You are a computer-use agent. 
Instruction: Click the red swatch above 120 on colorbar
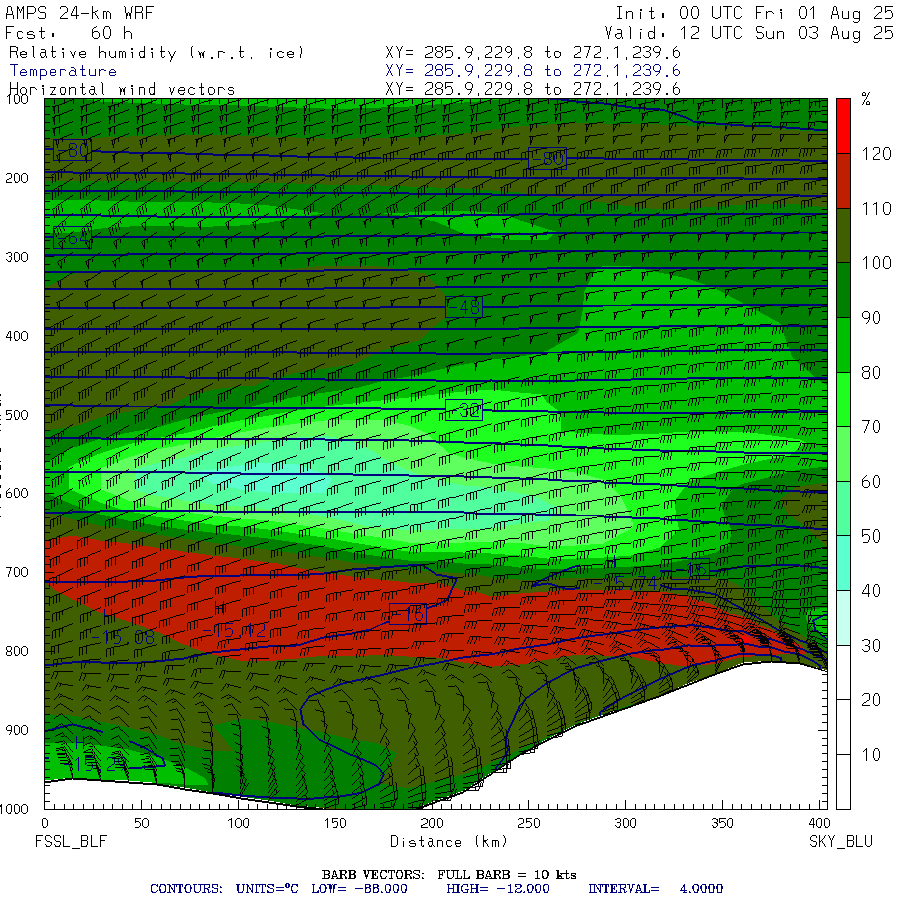pyautogui.click(x=843, y=126)
